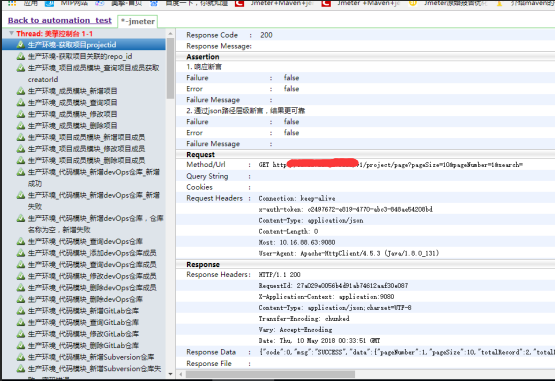Click pass icon beside 修改GitLab仓库

(21, 334)
